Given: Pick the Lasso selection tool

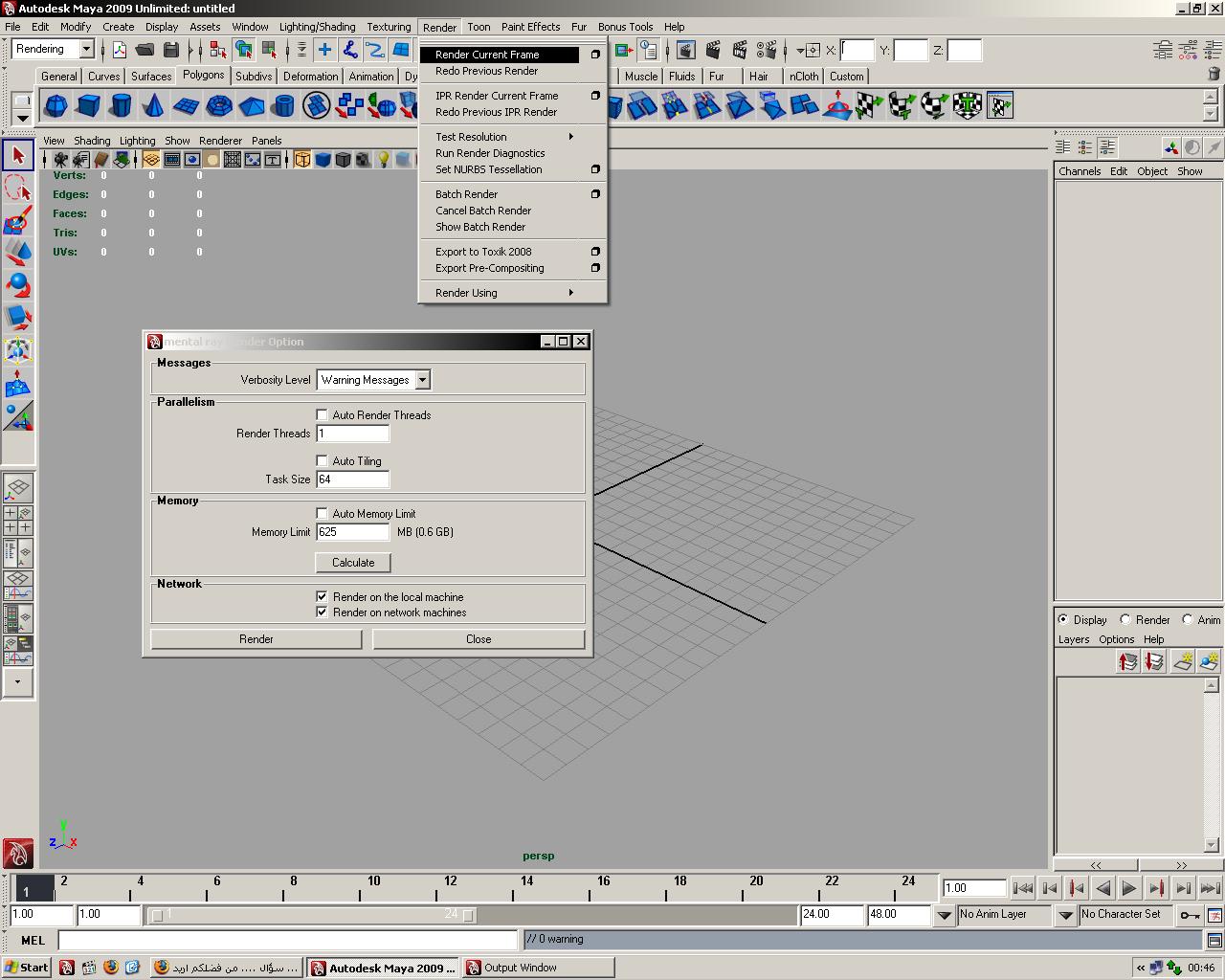Looking at the screenshot, I should (x=17, y=189).
